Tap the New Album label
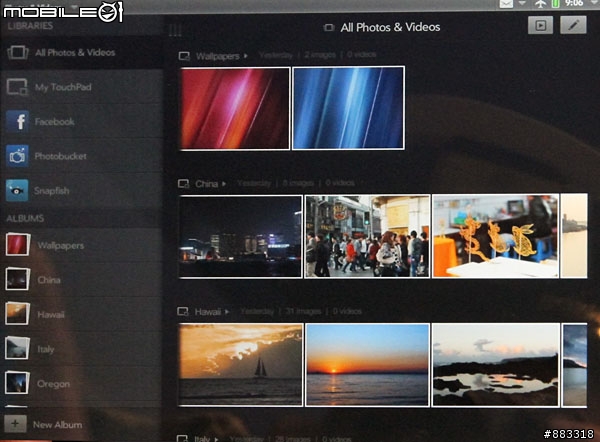This screenshot has height=442, width=600. (57, 424)
